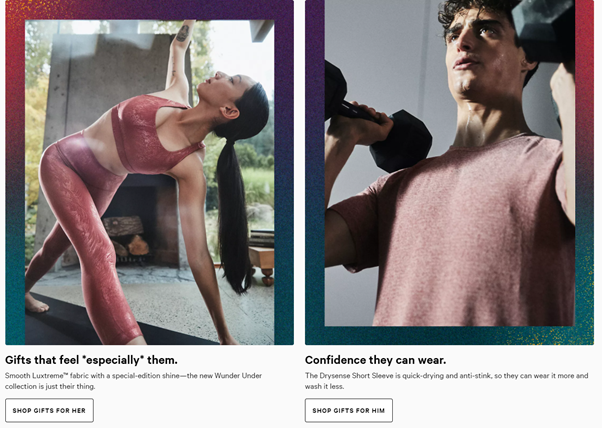Click the woman's long black ponytail

point(235,215)
